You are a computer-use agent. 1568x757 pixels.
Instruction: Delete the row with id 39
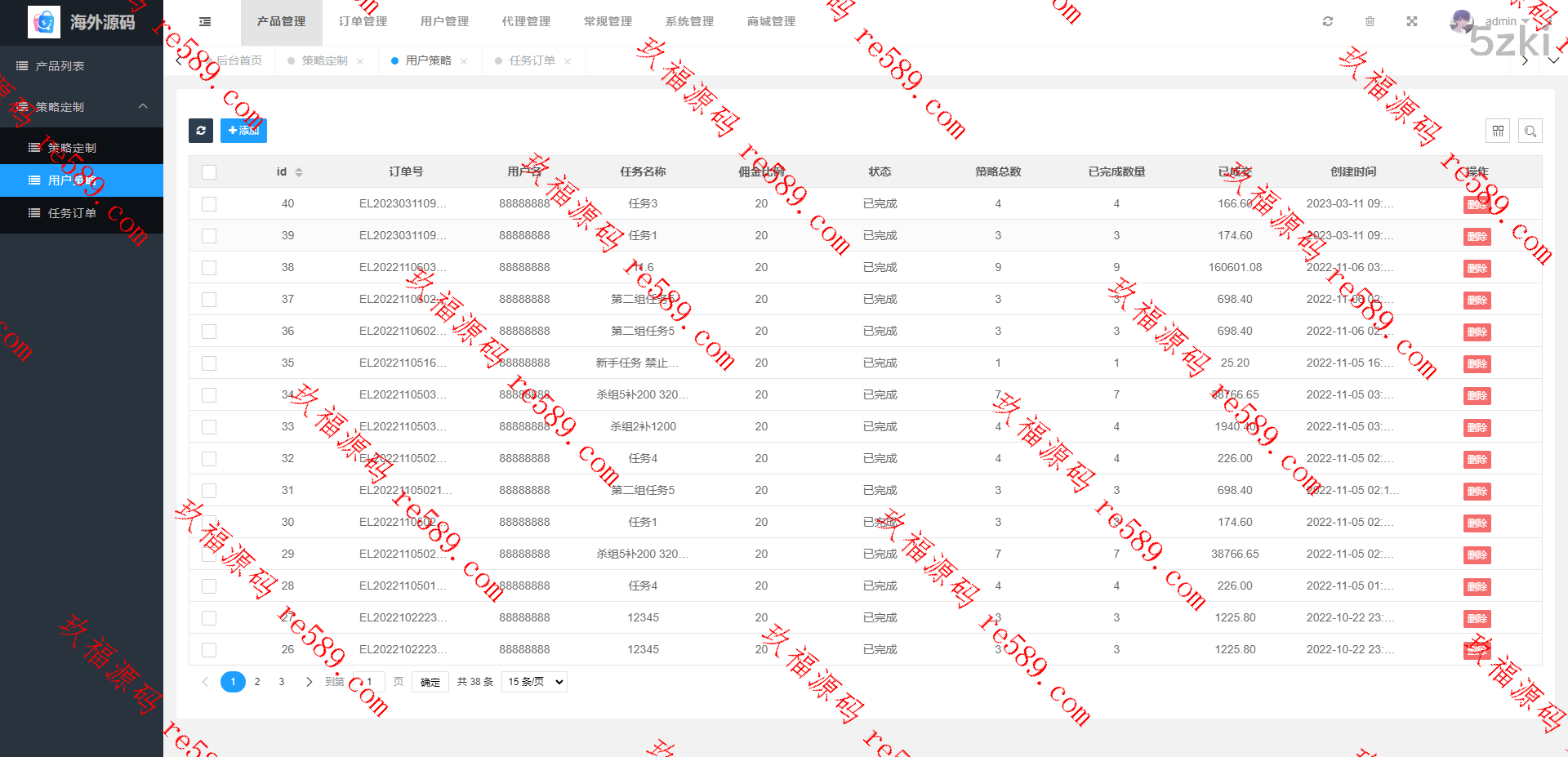tap(1477, 237)
